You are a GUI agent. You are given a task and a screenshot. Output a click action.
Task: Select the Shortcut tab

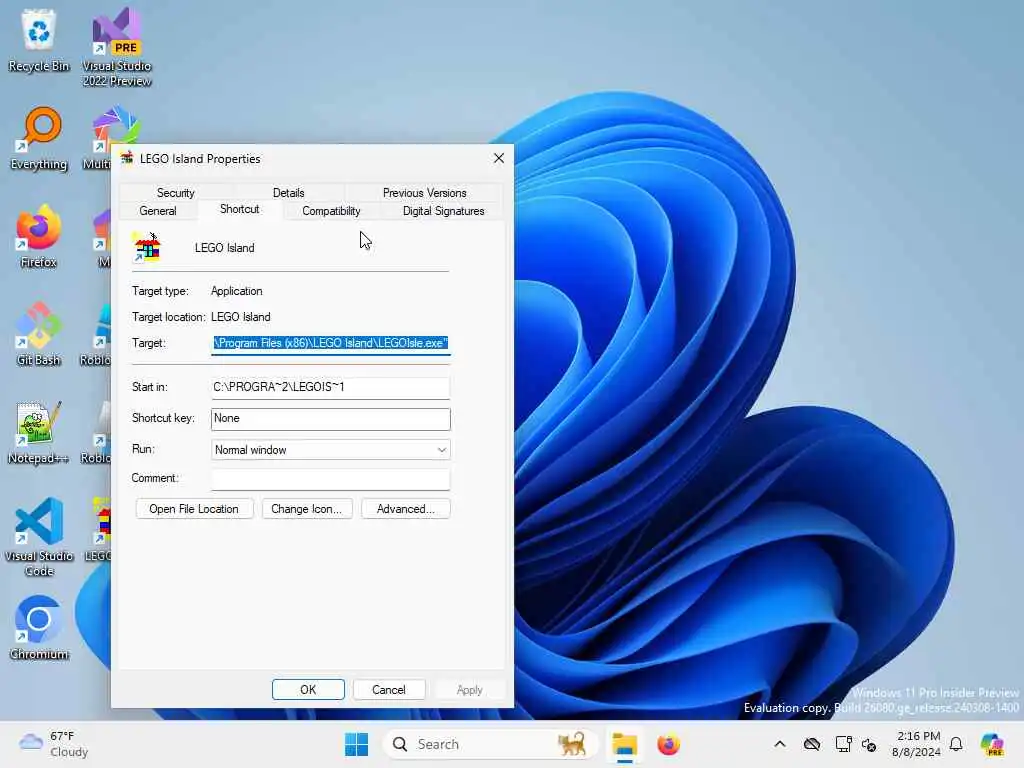pyautogui.click(x=240, y=209)
